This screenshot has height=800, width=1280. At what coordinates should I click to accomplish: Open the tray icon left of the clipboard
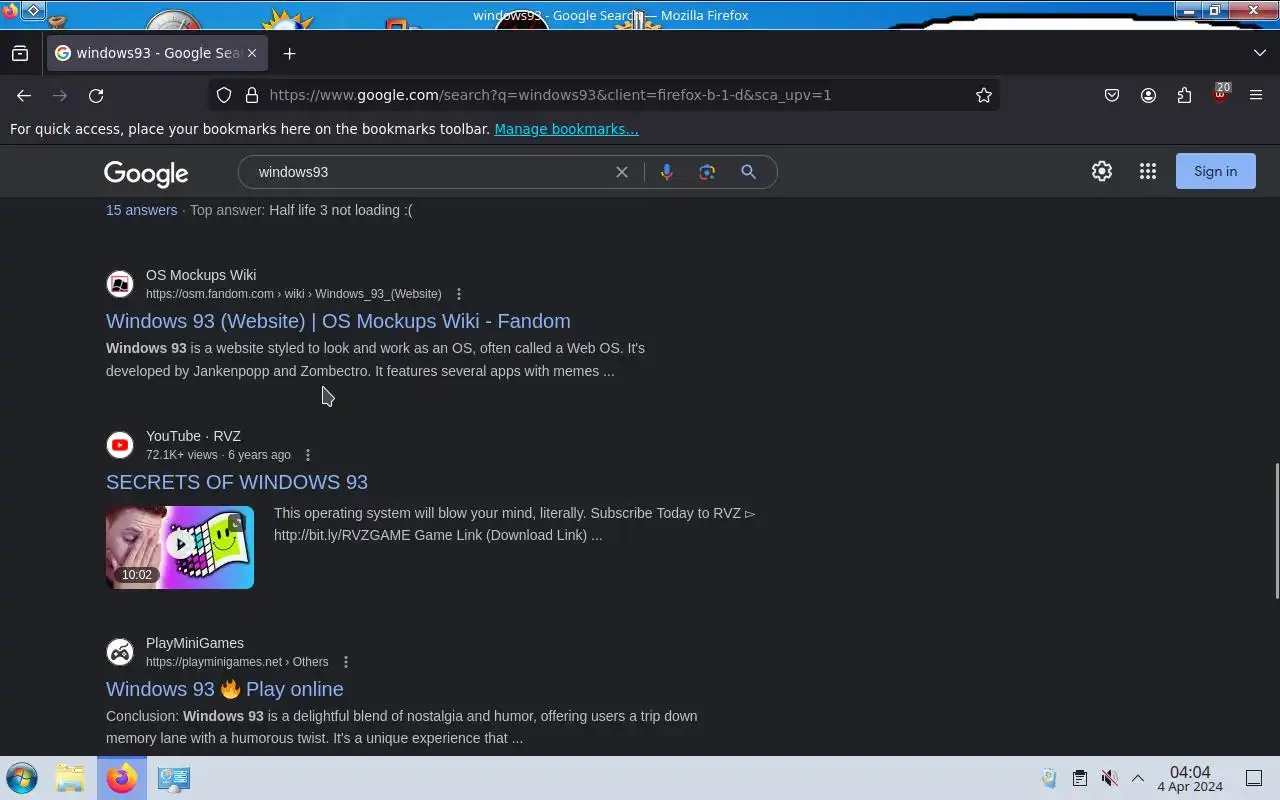1049,778
